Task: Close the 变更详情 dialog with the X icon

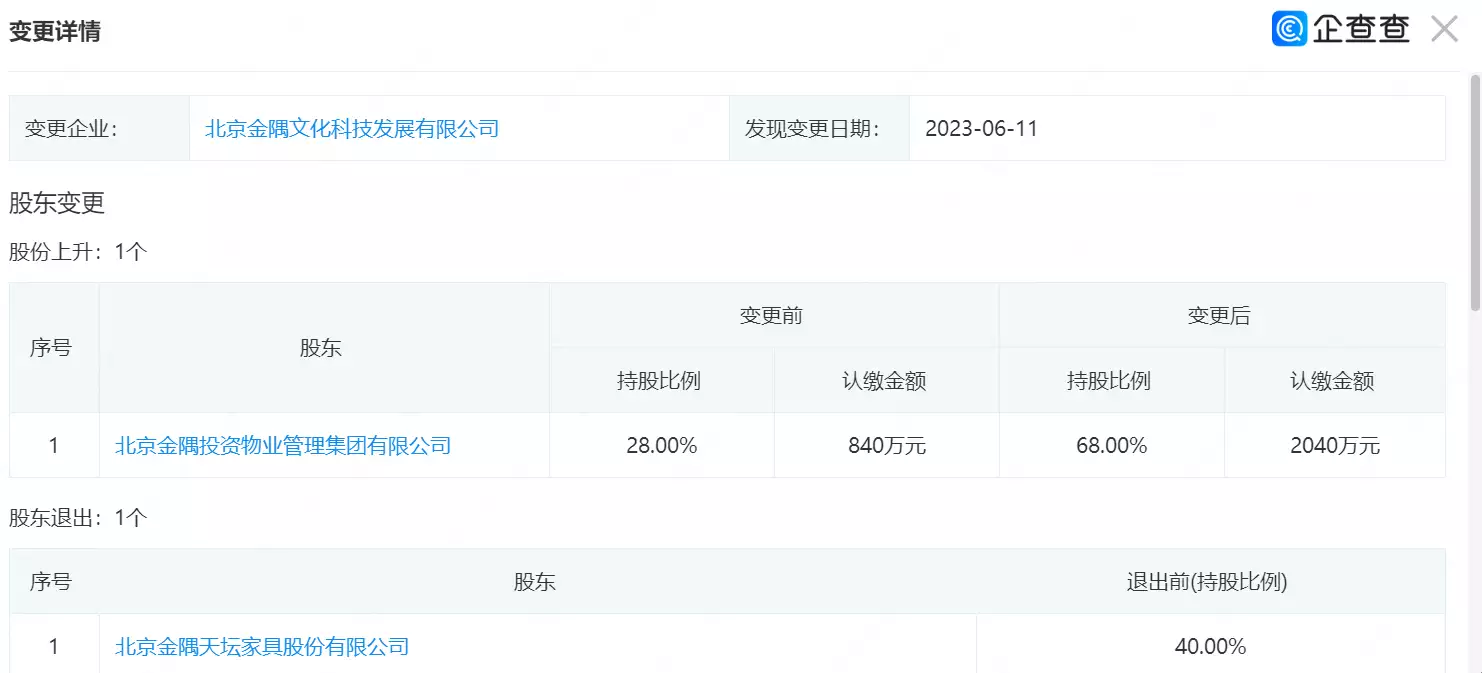Action: [x=1444, y=29]
